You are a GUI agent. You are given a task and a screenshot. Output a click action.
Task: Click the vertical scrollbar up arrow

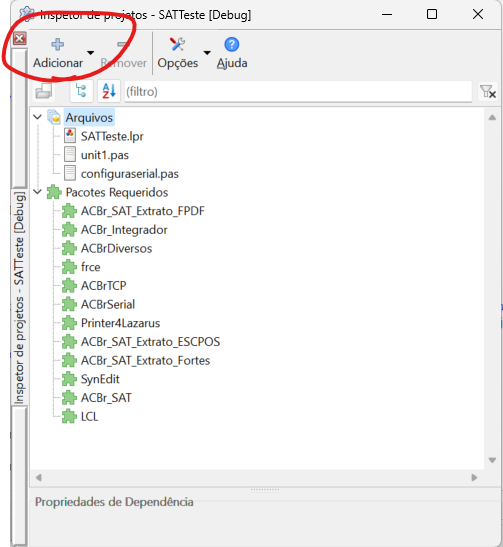pyautogui.click(x=492, y=118)
